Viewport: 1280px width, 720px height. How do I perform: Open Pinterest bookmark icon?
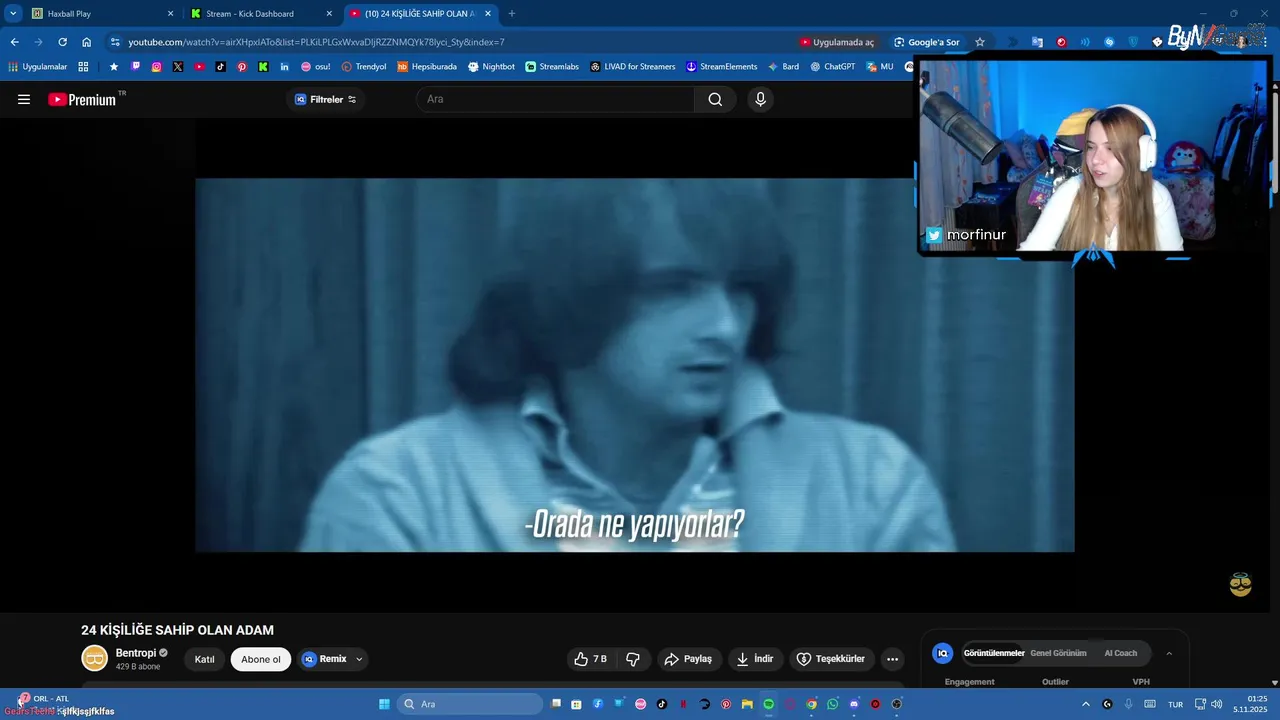click(242, 67)
